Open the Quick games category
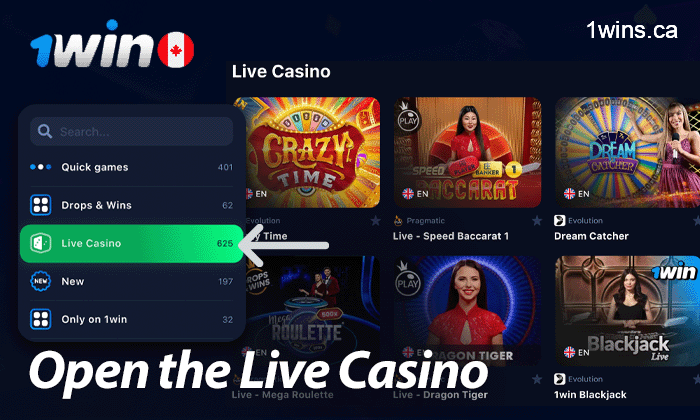Viewport: 700px width, 420px height. coord(131,167)
